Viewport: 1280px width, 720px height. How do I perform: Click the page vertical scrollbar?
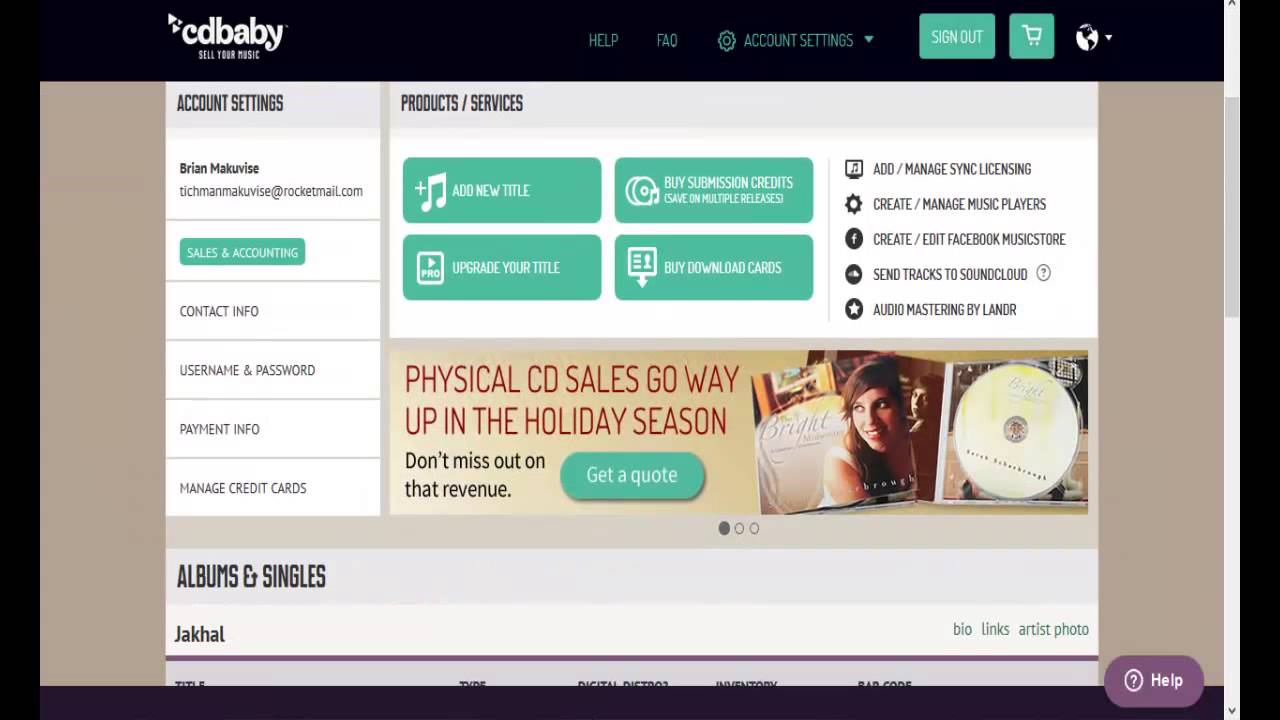click(1232, 205)
